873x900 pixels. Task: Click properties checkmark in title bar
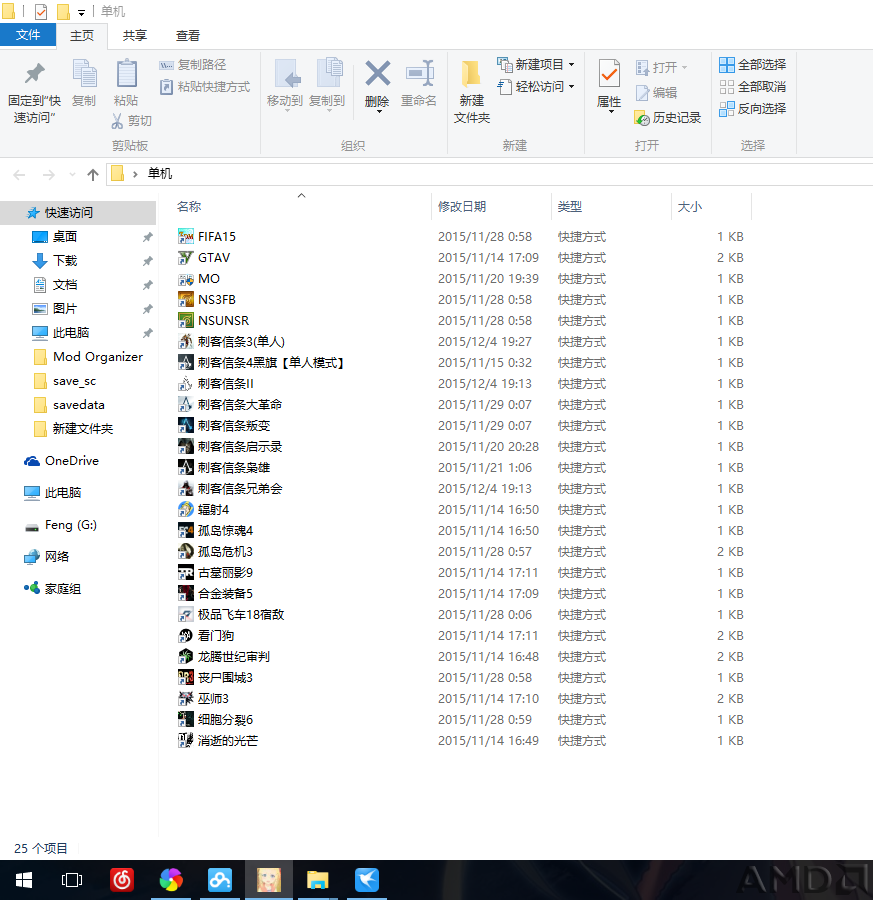pos(41,11)
